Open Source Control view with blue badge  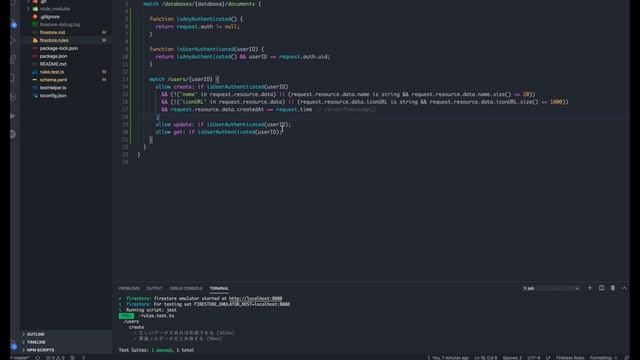tap(13, 24)
